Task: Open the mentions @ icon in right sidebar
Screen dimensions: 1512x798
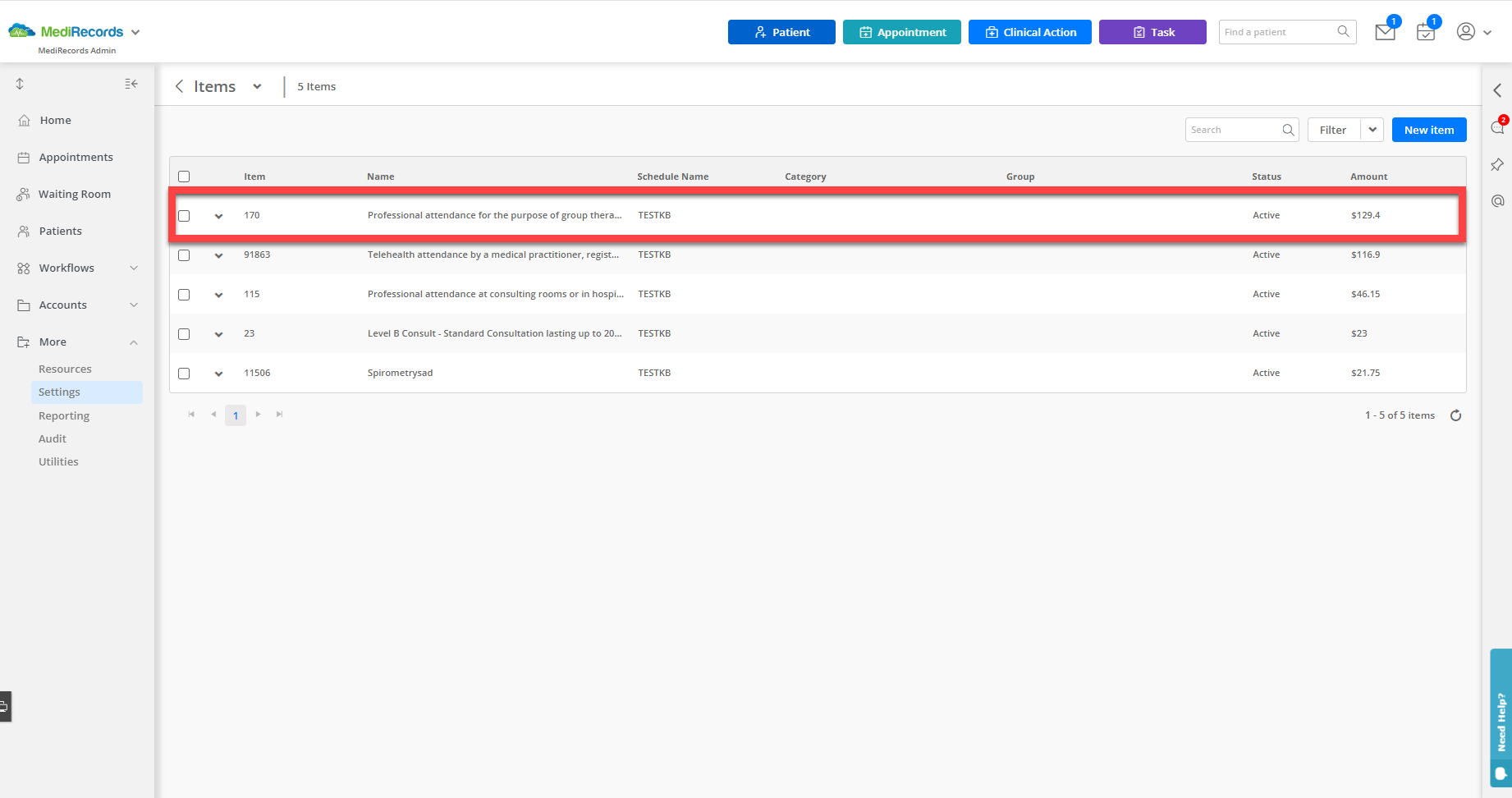Action: point(1497,200)
